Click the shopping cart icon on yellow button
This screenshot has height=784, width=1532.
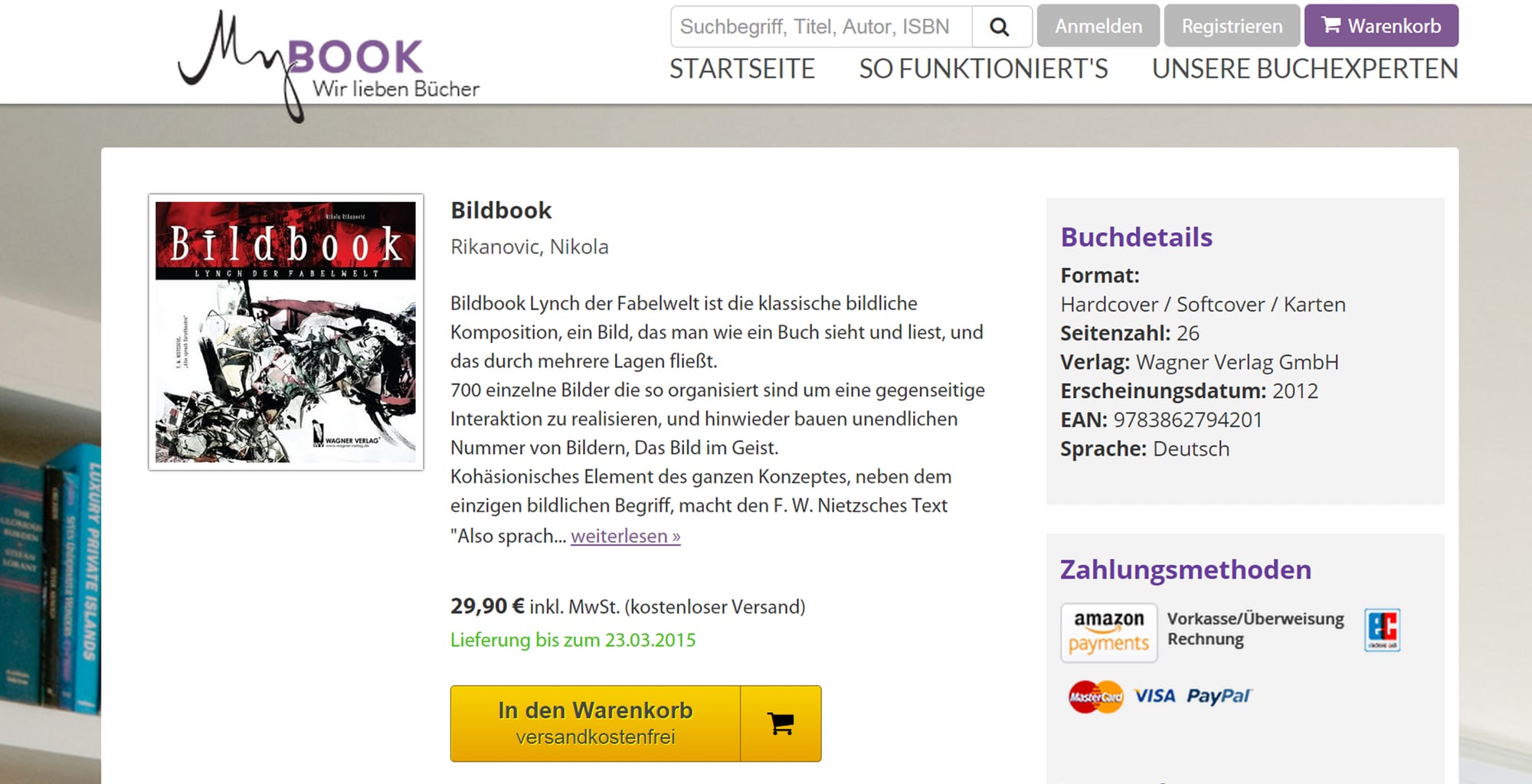click(781, 724)
